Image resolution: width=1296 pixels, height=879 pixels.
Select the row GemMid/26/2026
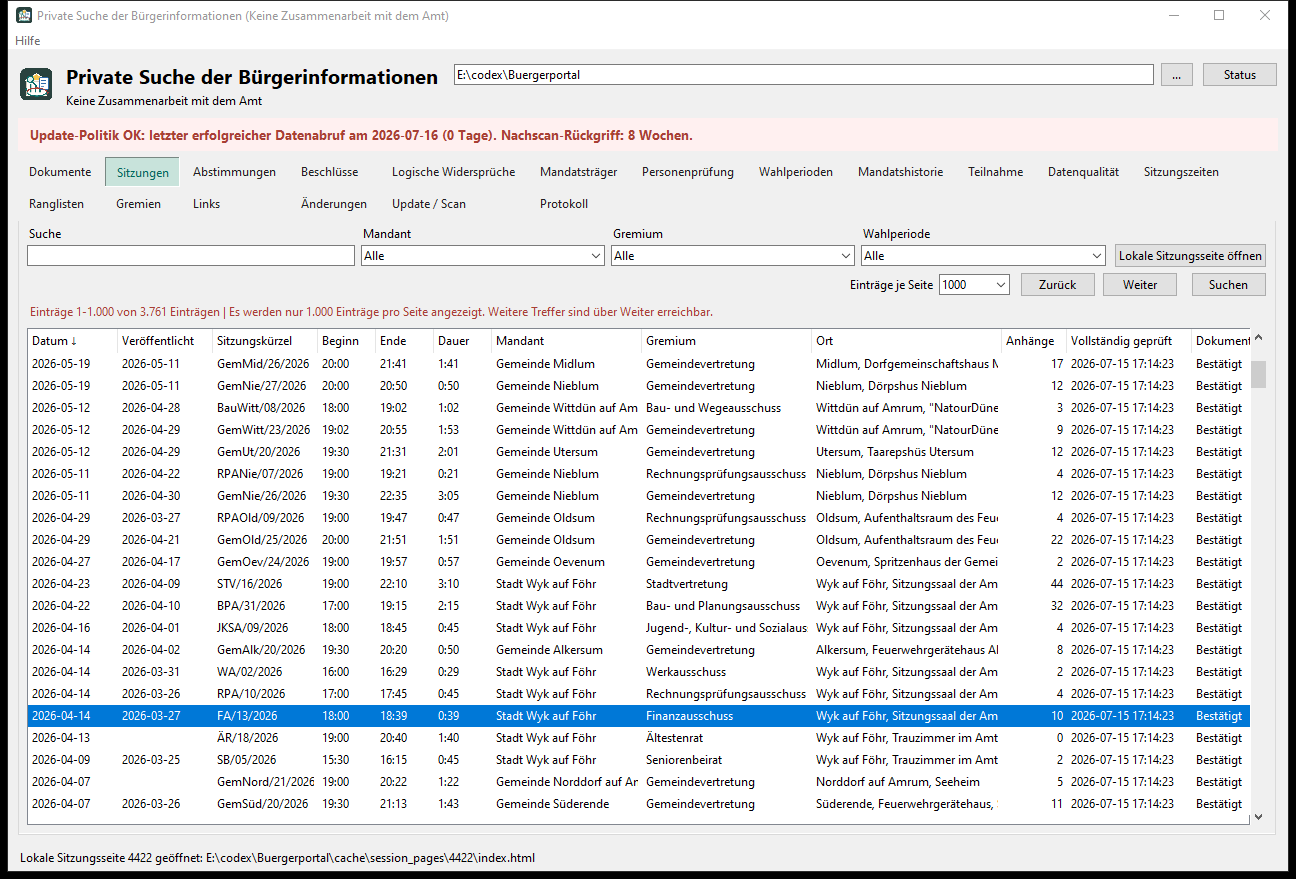[x=639, y=364]
